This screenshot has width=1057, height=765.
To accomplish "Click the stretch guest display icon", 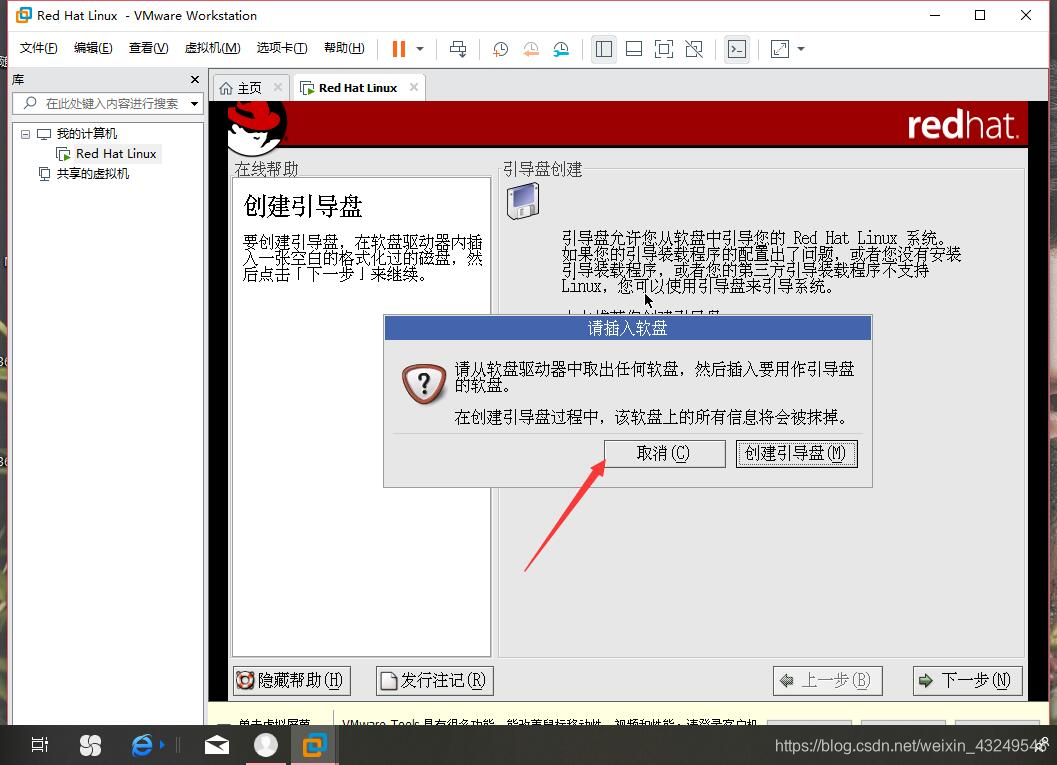I will (779, 49).
